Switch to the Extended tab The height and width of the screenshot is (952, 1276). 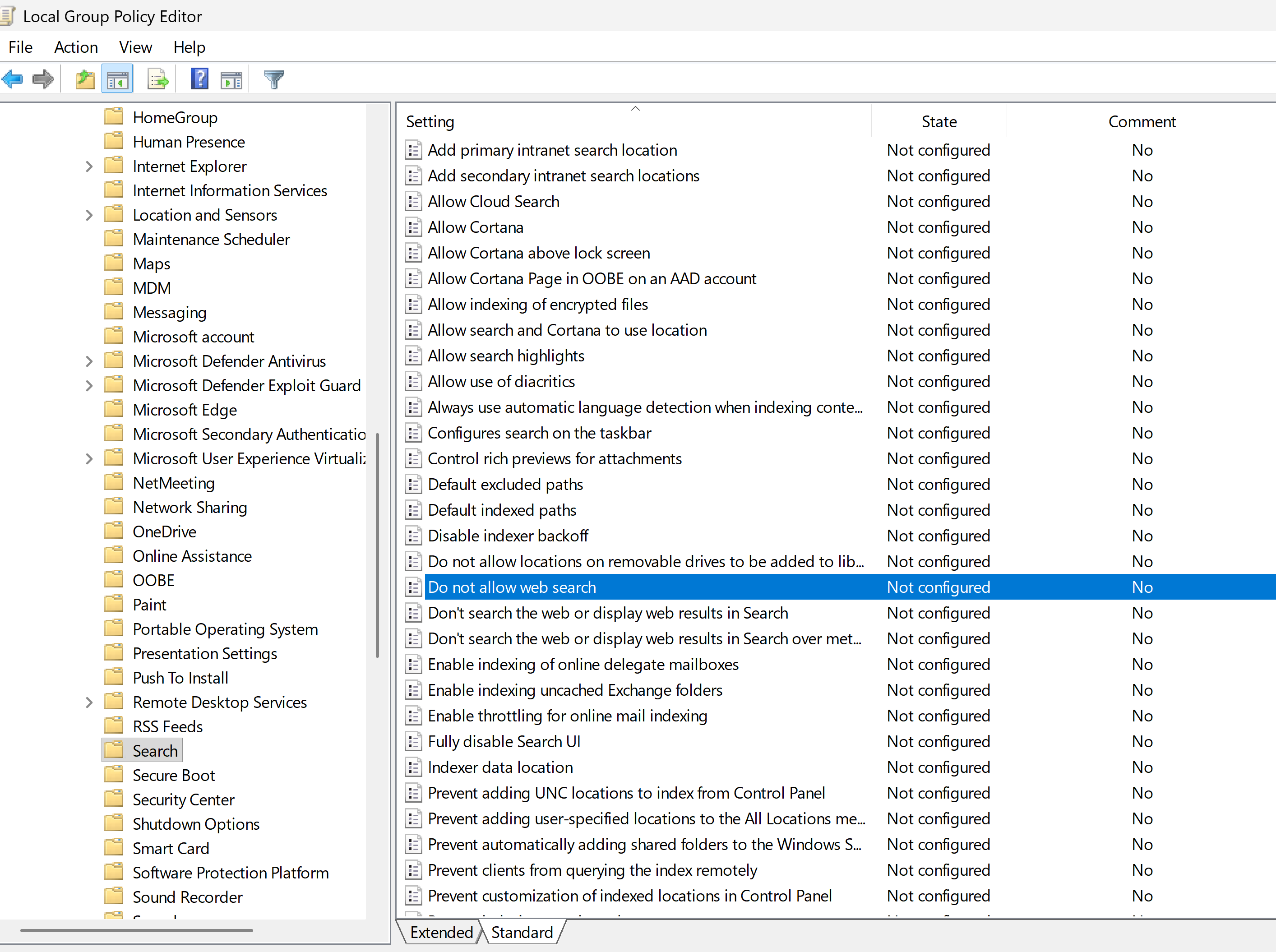441,932
